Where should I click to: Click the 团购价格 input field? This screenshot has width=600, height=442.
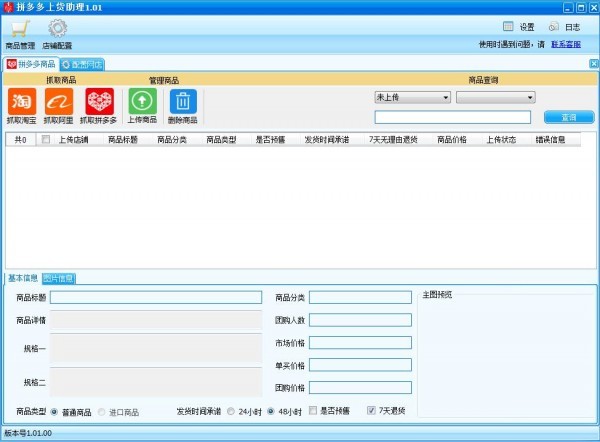click(360, 388)
